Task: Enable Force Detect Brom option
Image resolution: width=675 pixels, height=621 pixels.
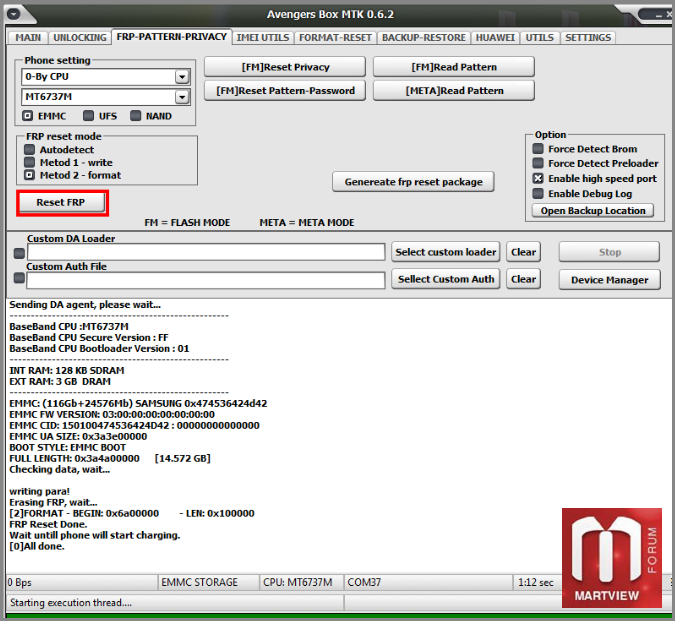Action: tap(538, 149)
